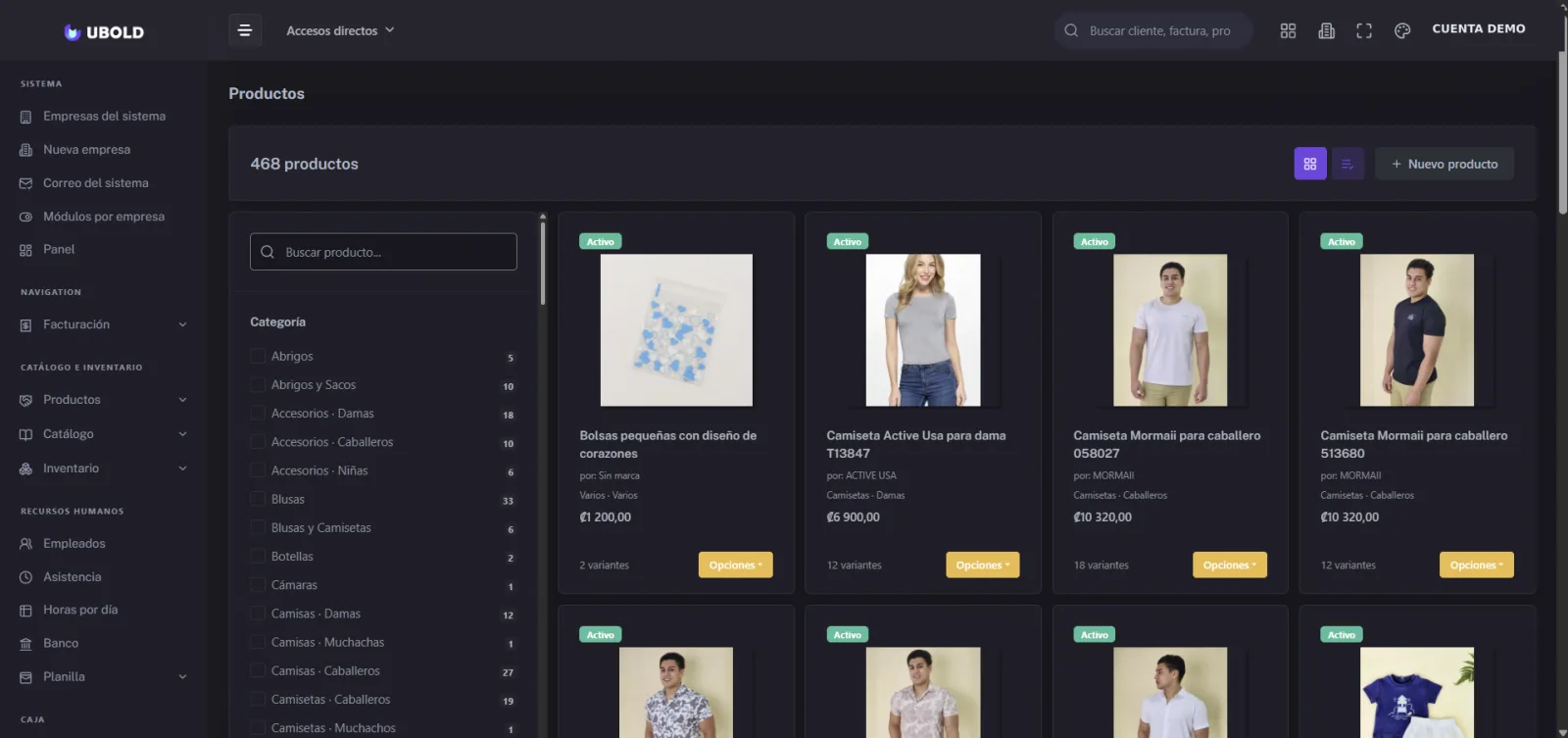Check the Accesorios · Damas checkbox
This screenshot has height=738, width=1568.
[258, 413]
